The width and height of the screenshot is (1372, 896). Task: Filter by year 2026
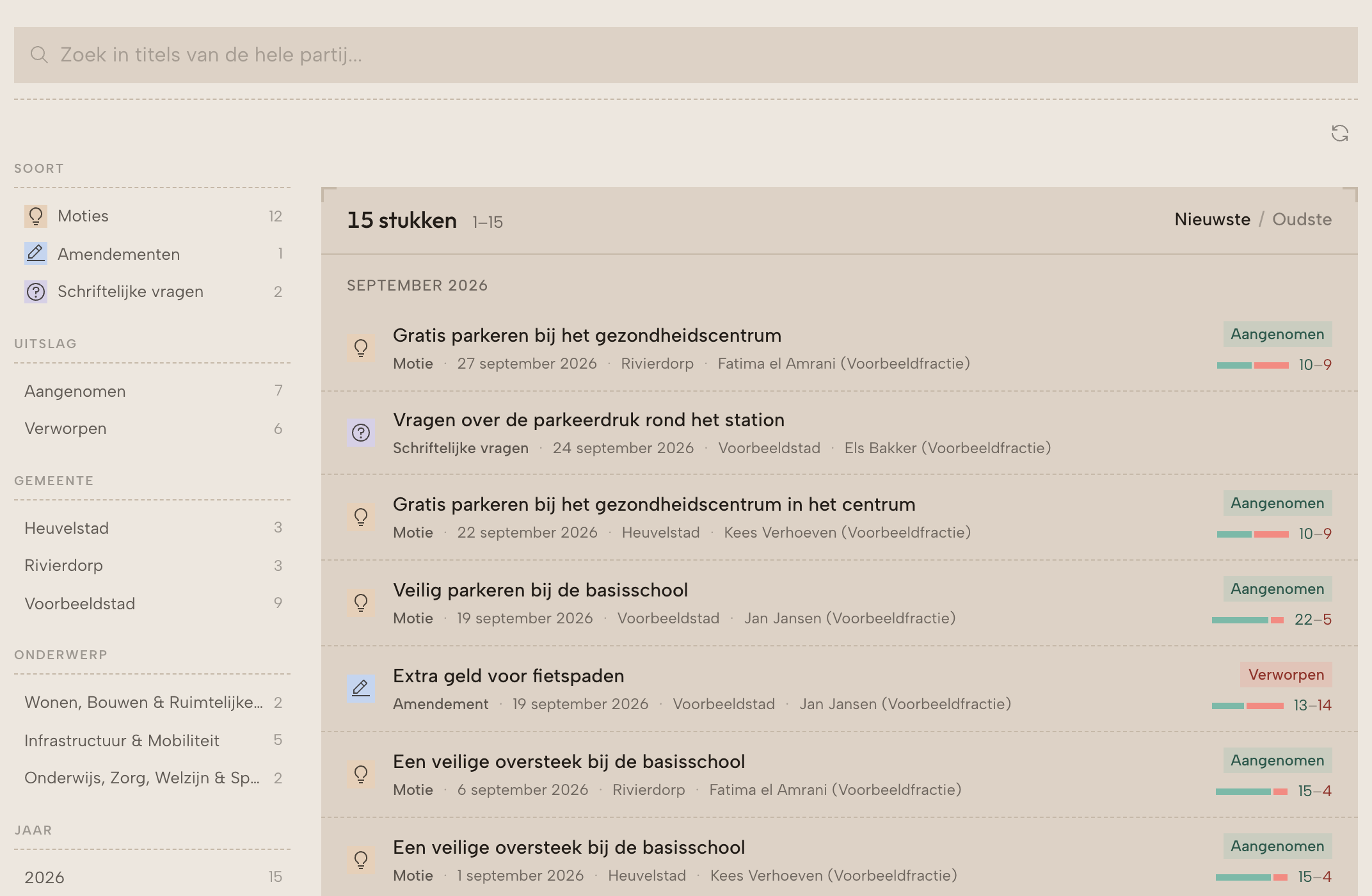pos(152,877)
